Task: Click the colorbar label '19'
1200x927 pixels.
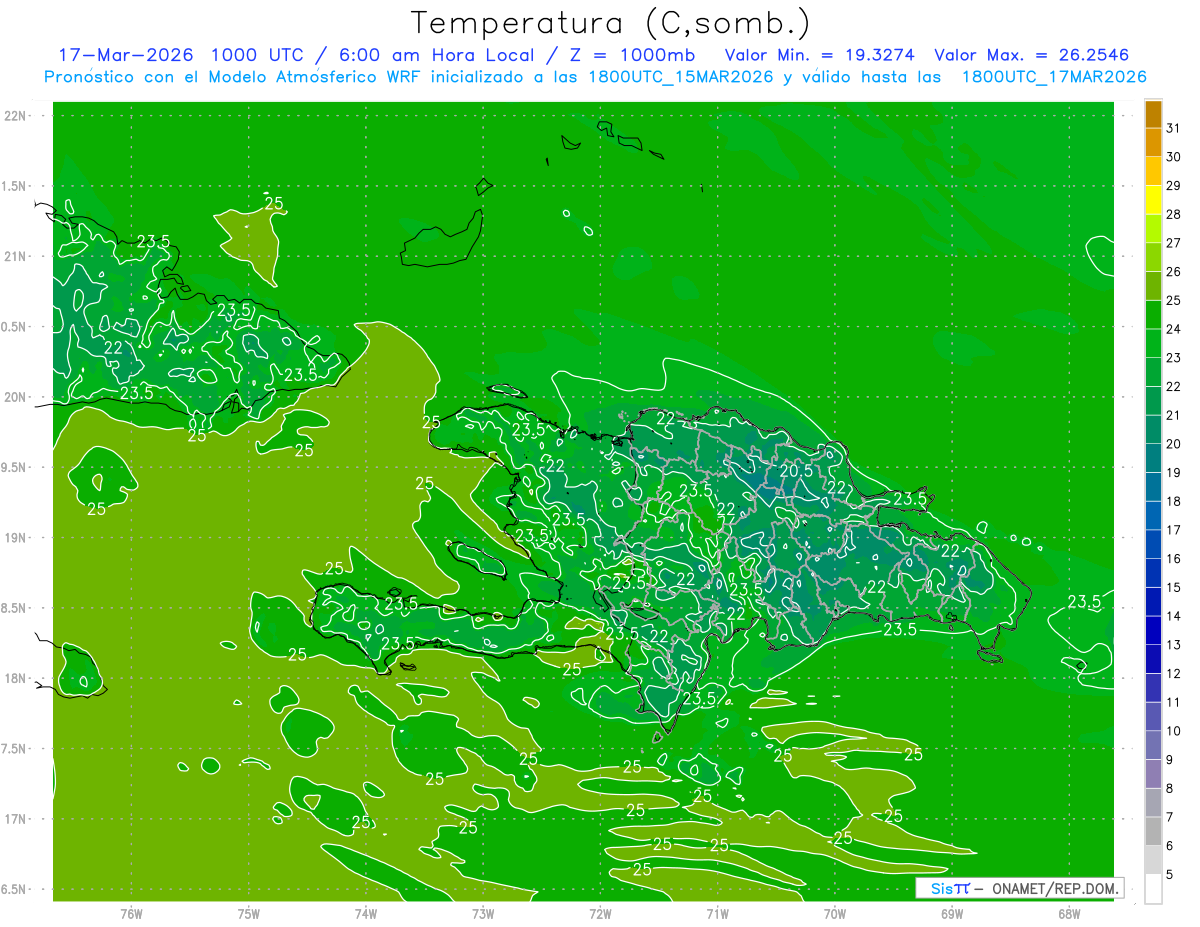Action: point(1174,473)
